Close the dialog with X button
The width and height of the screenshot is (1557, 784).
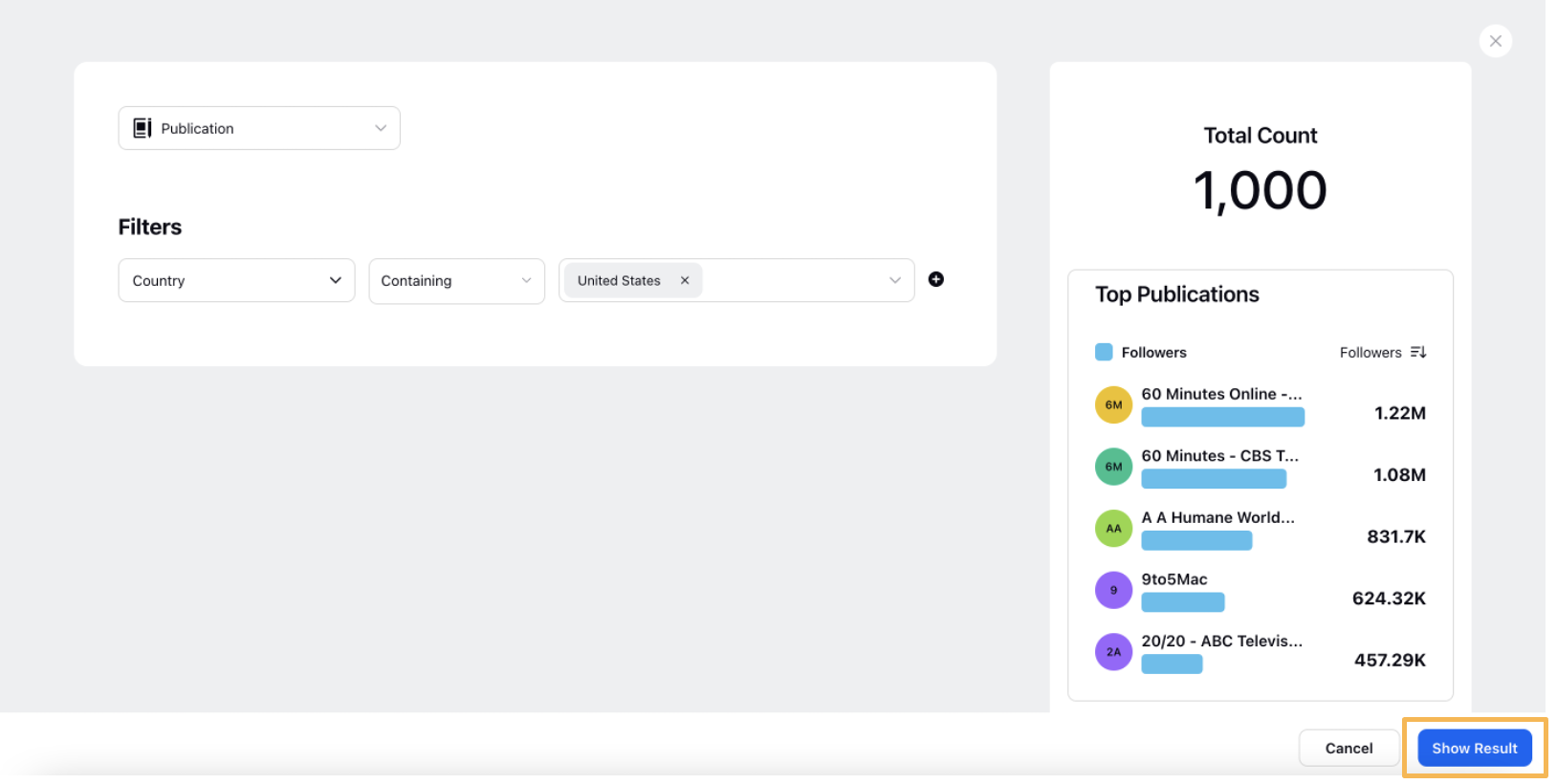[1496, 41]
